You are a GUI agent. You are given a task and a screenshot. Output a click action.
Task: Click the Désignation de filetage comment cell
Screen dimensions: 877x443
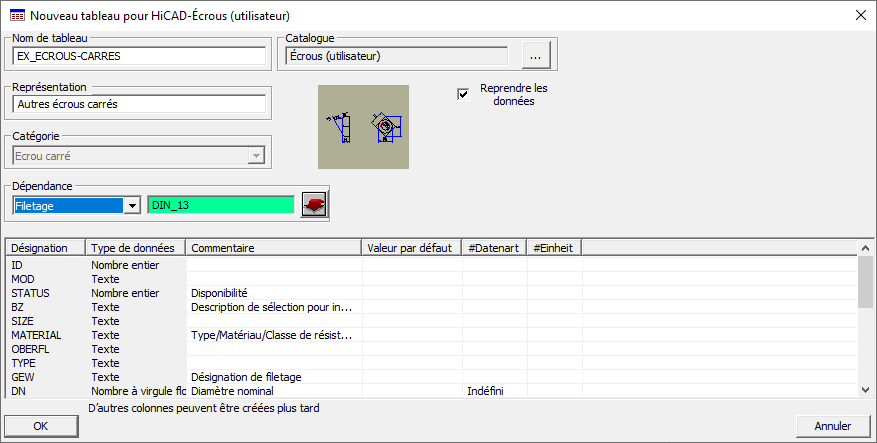pos(274,377)
